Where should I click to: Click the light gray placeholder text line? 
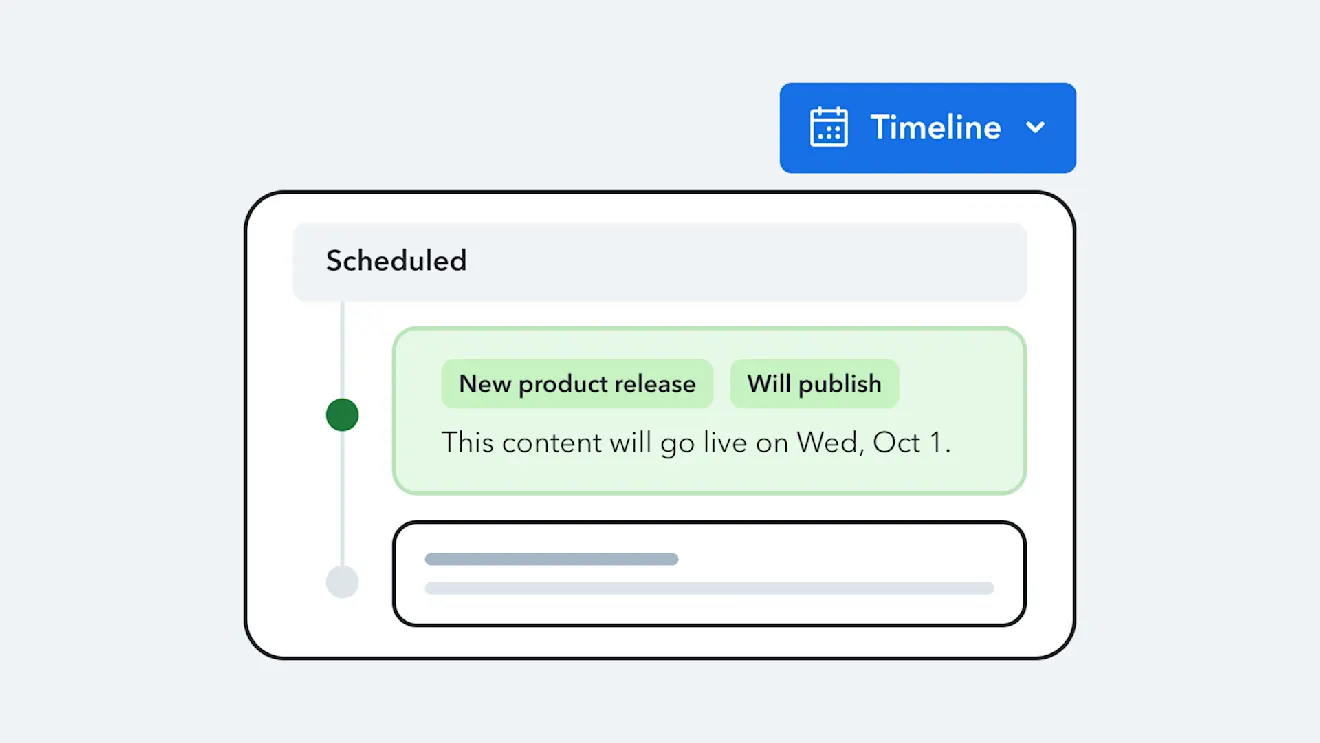click(709, 588)
